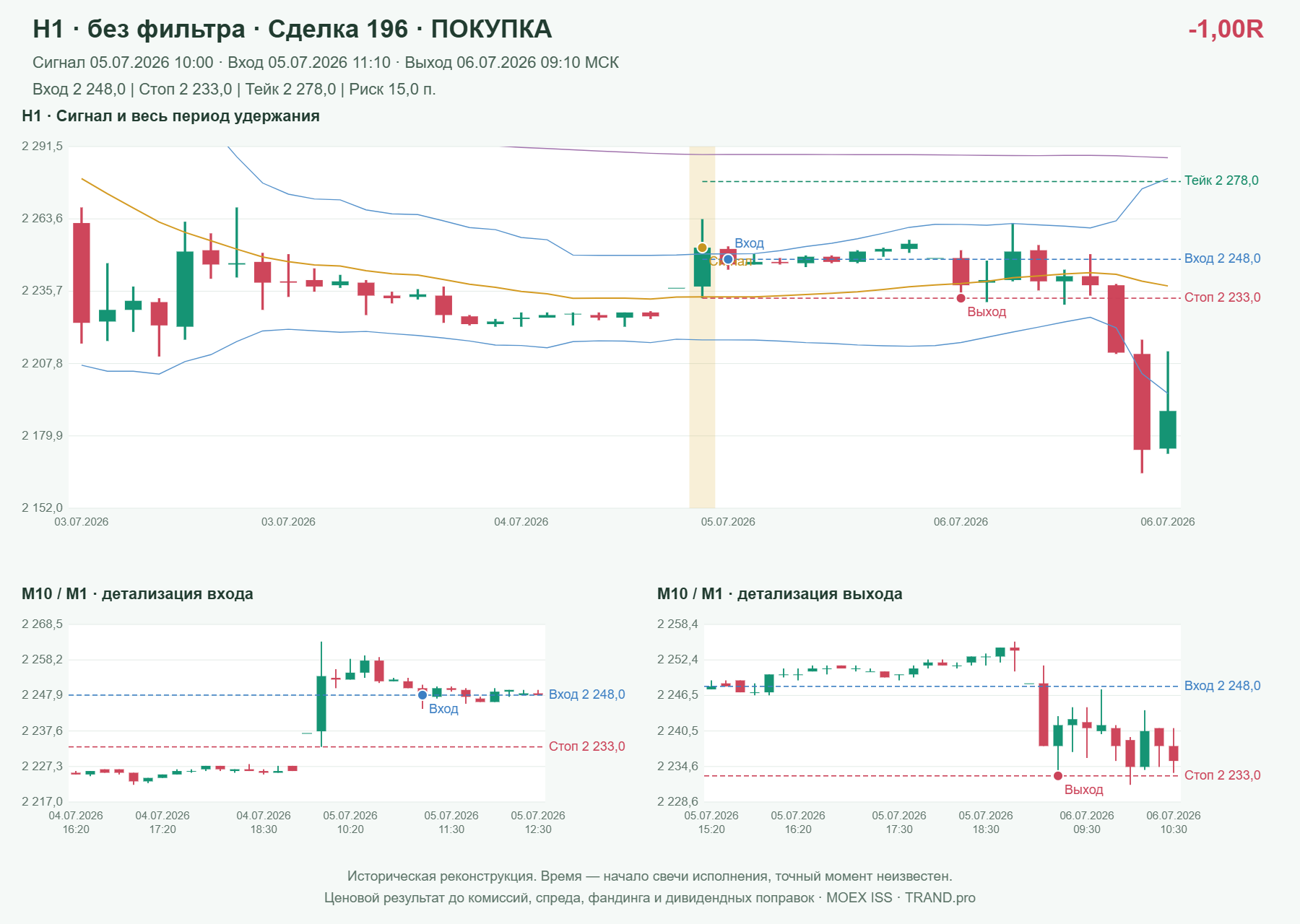Click 'Вход 2 248,0' label in exit detail chart
1300x924 pixels.
pyautogui.click(x=1222, y=686)
